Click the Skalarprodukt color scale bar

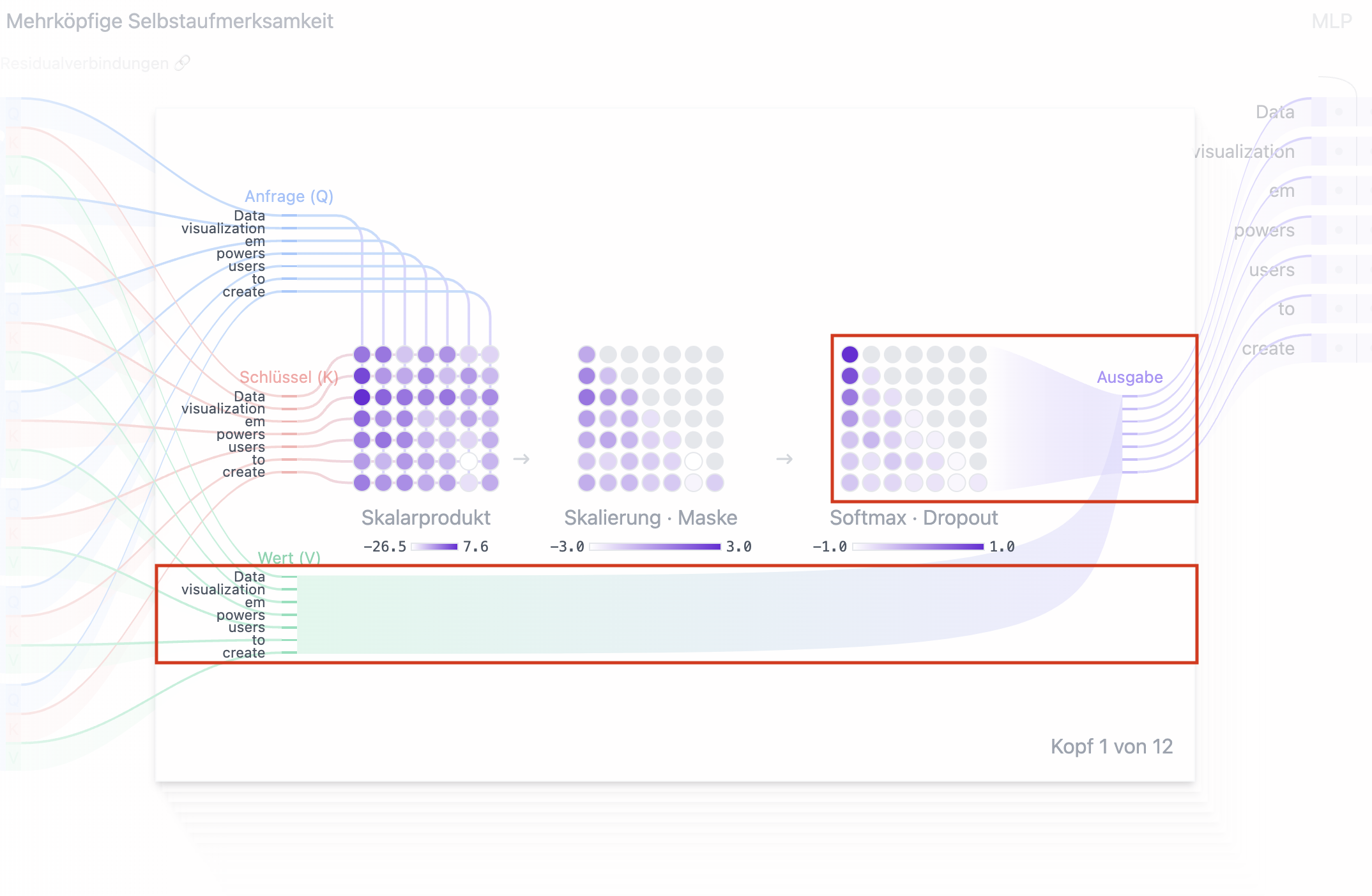434,546
